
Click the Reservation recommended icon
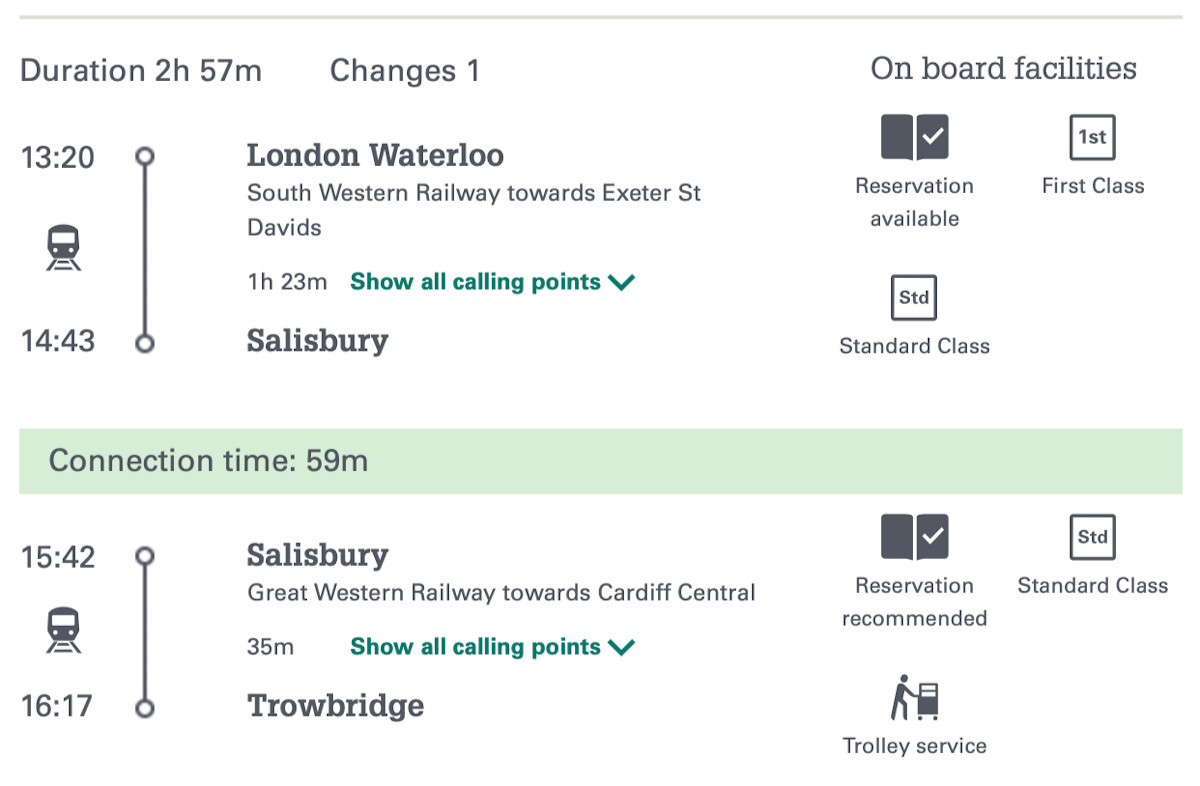914,537
